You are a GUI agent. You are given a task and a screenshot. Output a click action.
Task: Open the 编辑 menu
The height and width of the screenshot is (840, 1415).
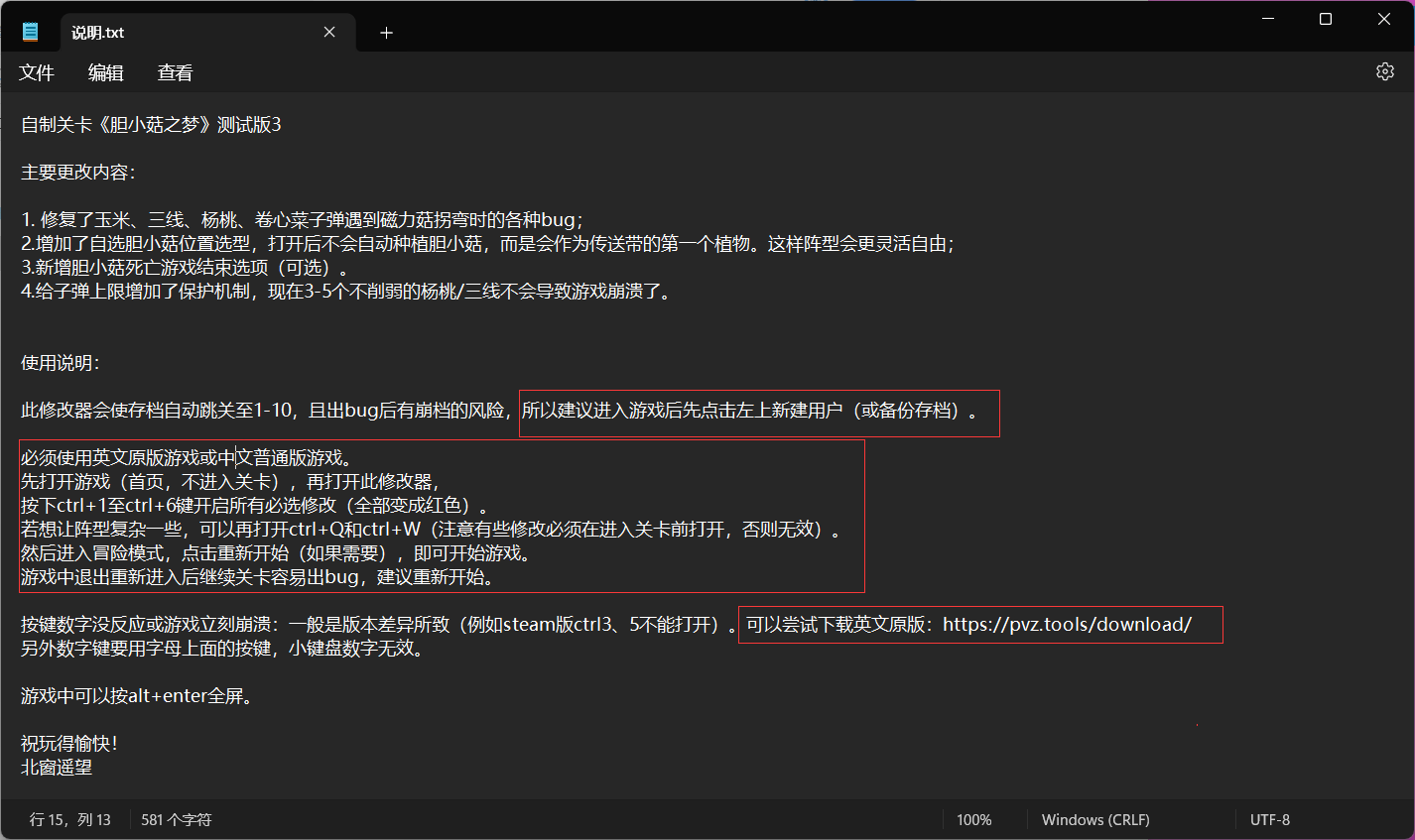pyautogui.click(x=106, y=72)
